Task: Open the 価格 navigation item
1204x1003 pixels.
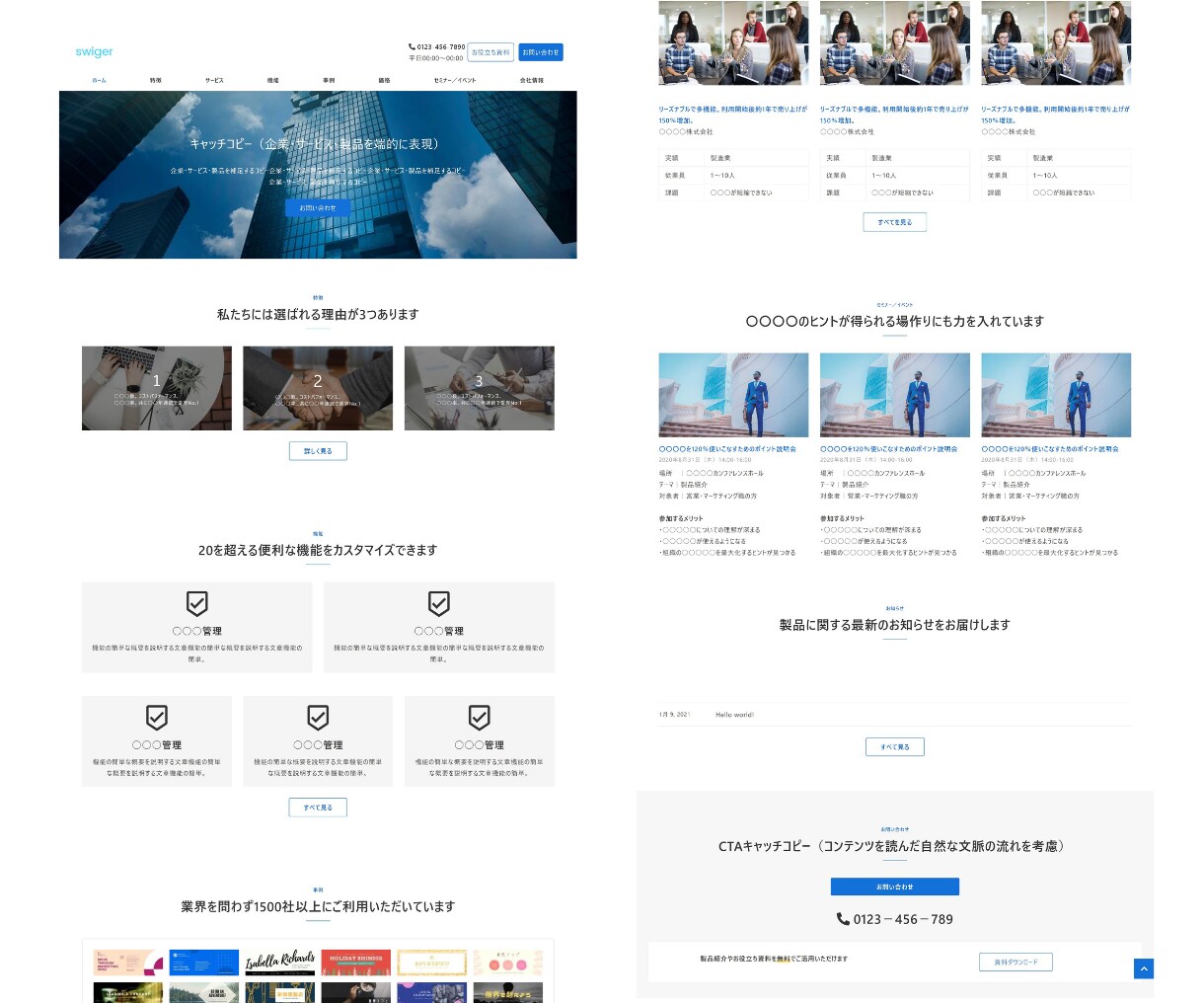Action: click(x=384, y=80)
